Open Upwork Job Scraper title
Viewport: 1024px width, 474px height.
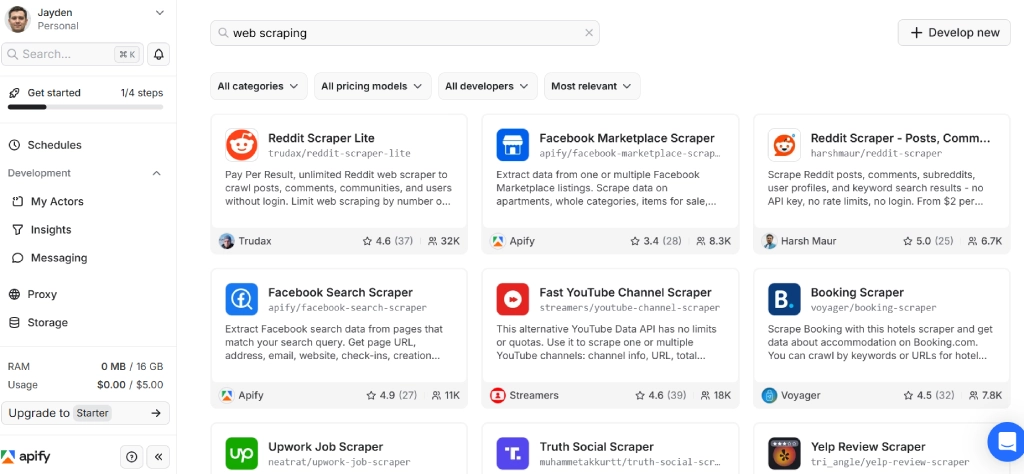click(x=325, y=447)
